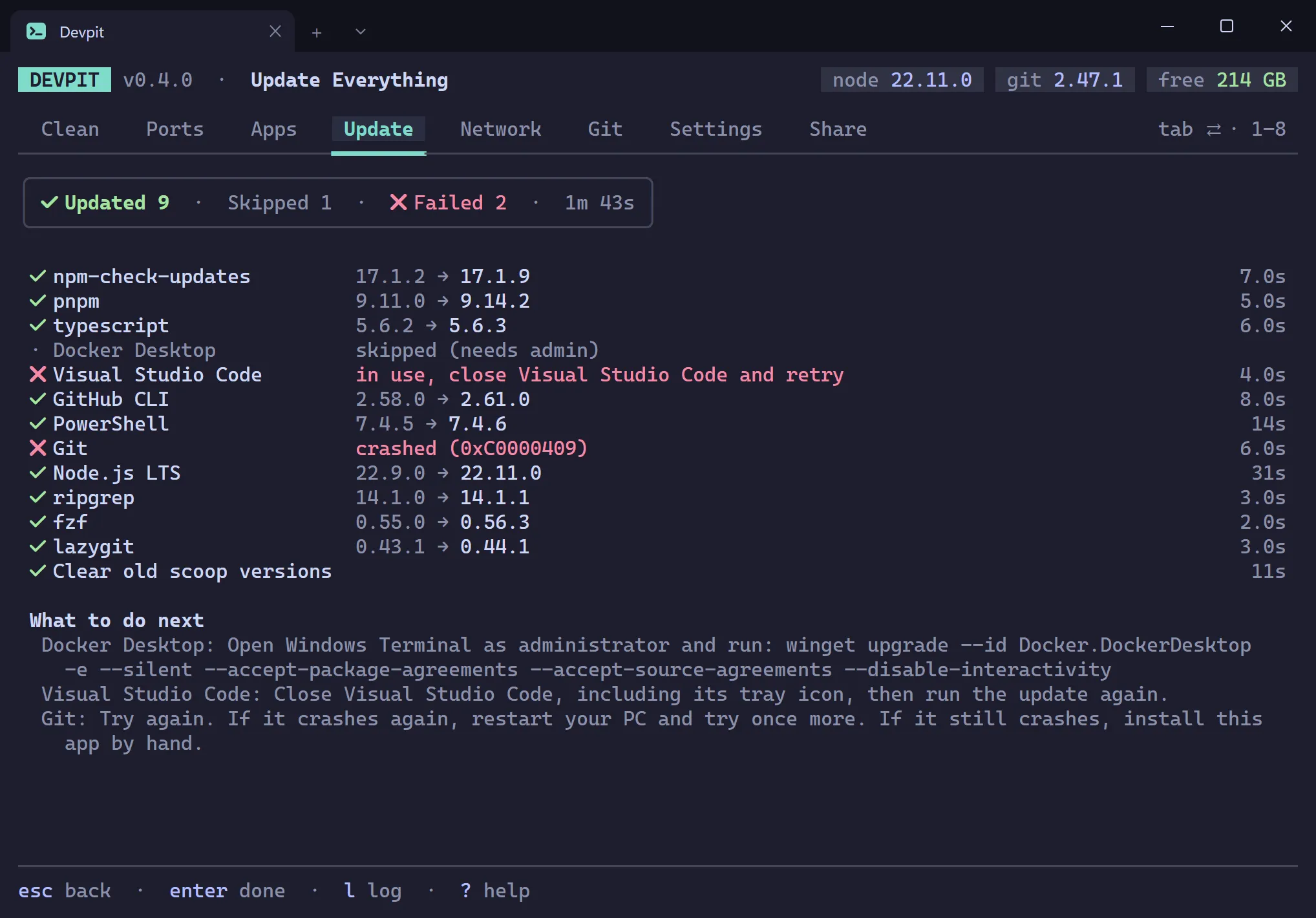Screen dimensions: 1316x918
Task: Switch to the Clean tab
Action: (70, 129)
